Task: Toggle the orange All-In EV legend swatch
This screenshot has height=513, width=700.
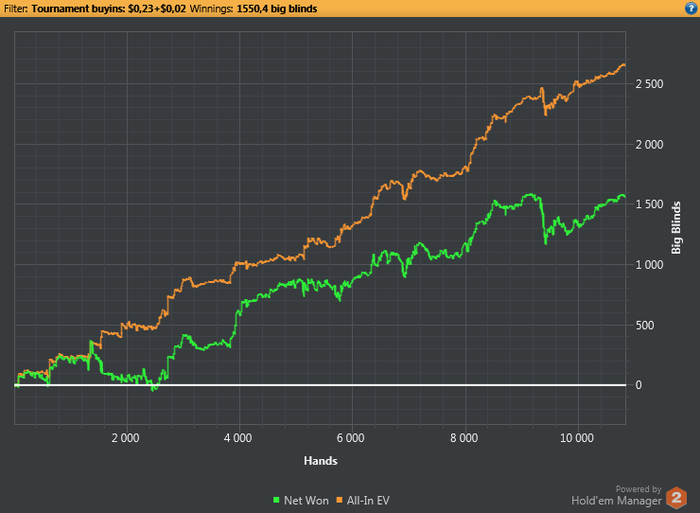Action: 339,500
